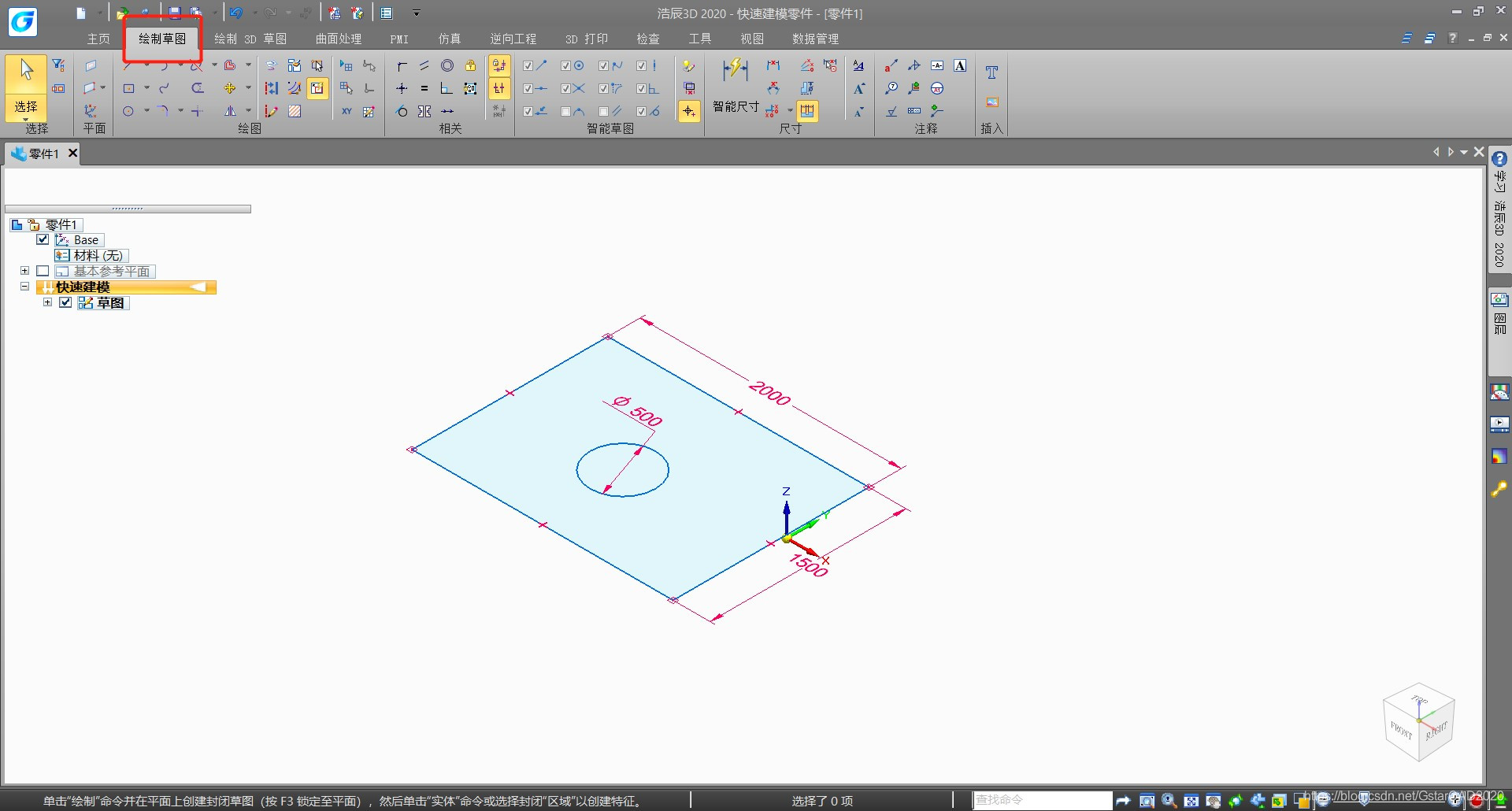
Task: Click the go arrow beside command search
Action: pos(1123,801)
